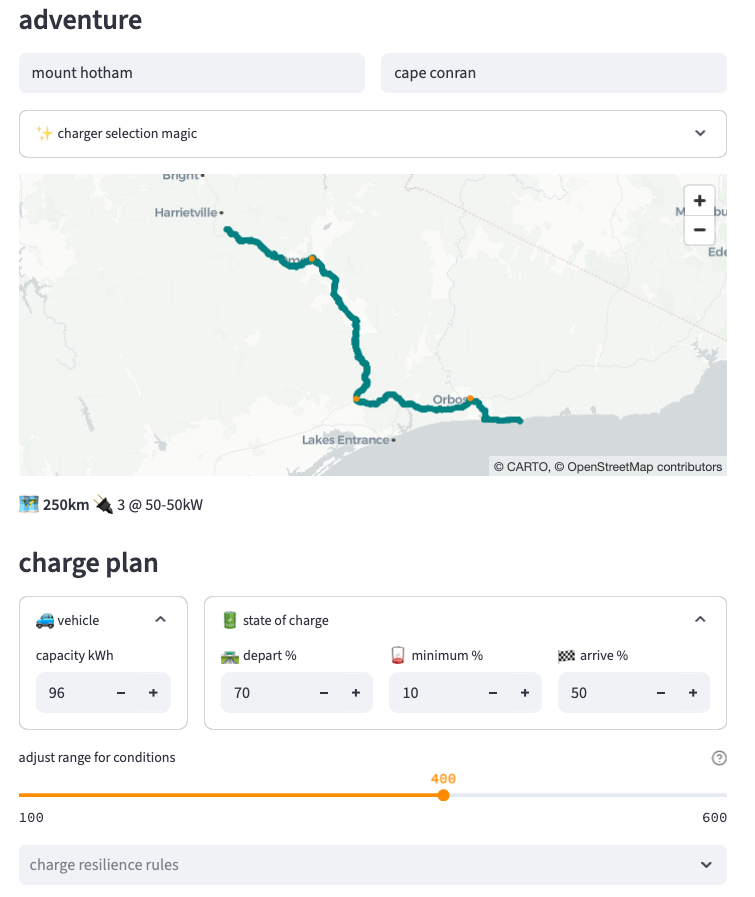Click the range slider handle at 400
Image resolution: width=755 pixels, height=897 pixels.
(x=443, y=795)
